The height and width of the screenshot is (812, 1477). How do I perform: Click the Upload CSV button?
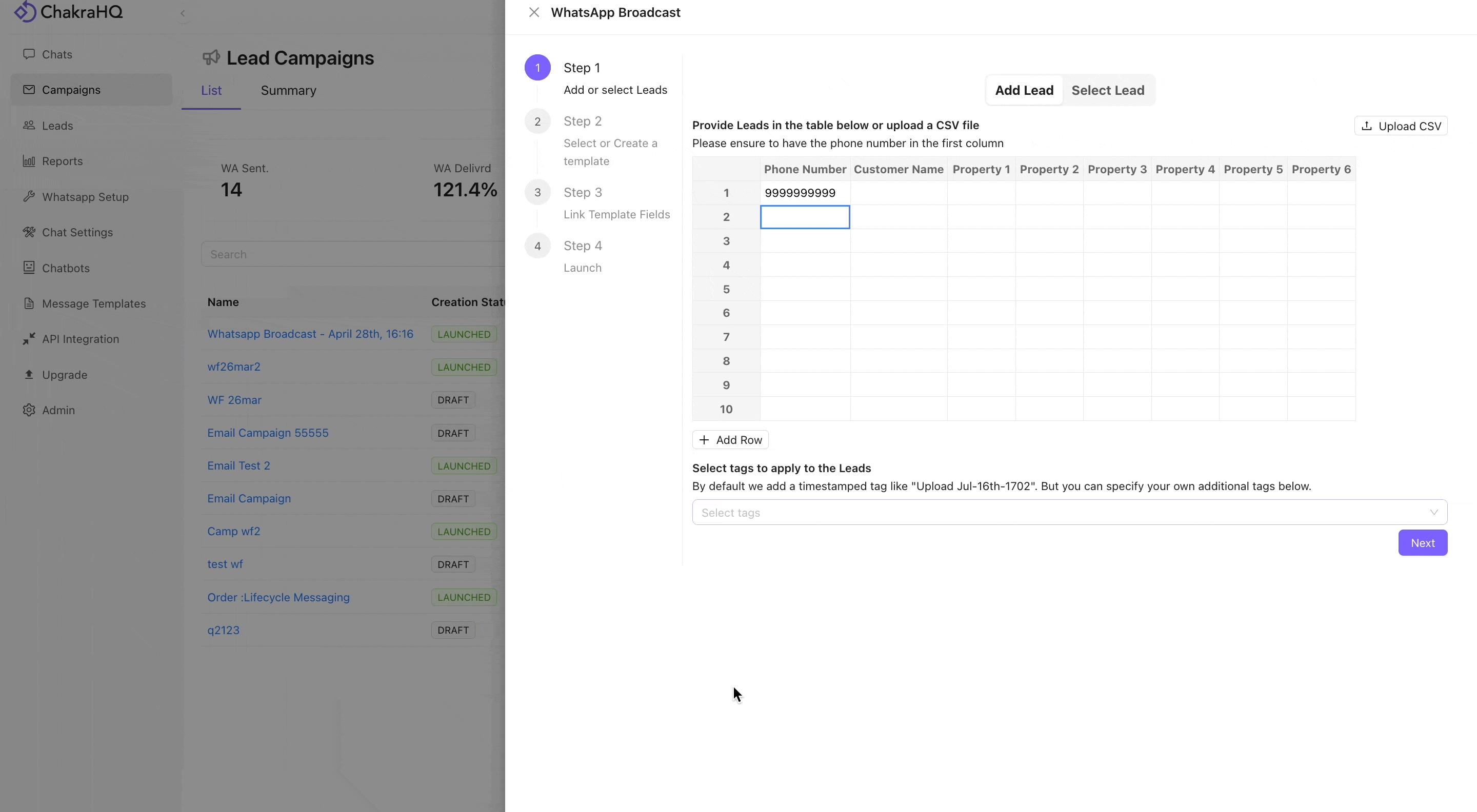click(x=1401, y=126)
